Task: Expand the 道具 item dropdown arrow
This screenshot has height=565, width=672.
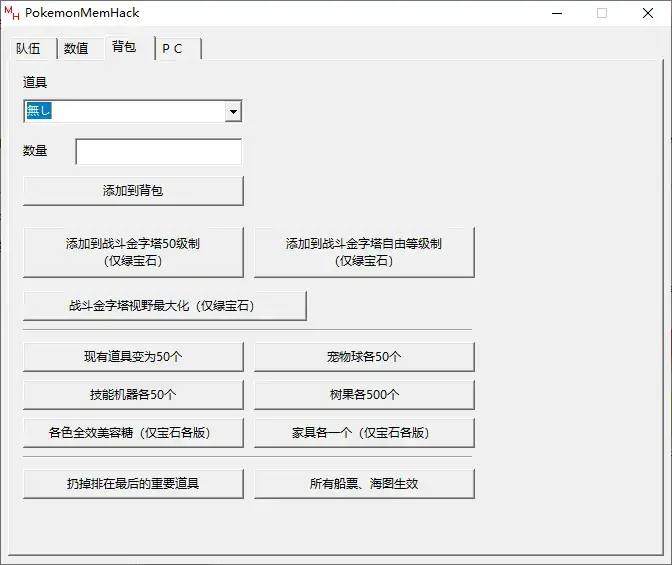Action: pyautogui.click(x=233, y=112)
